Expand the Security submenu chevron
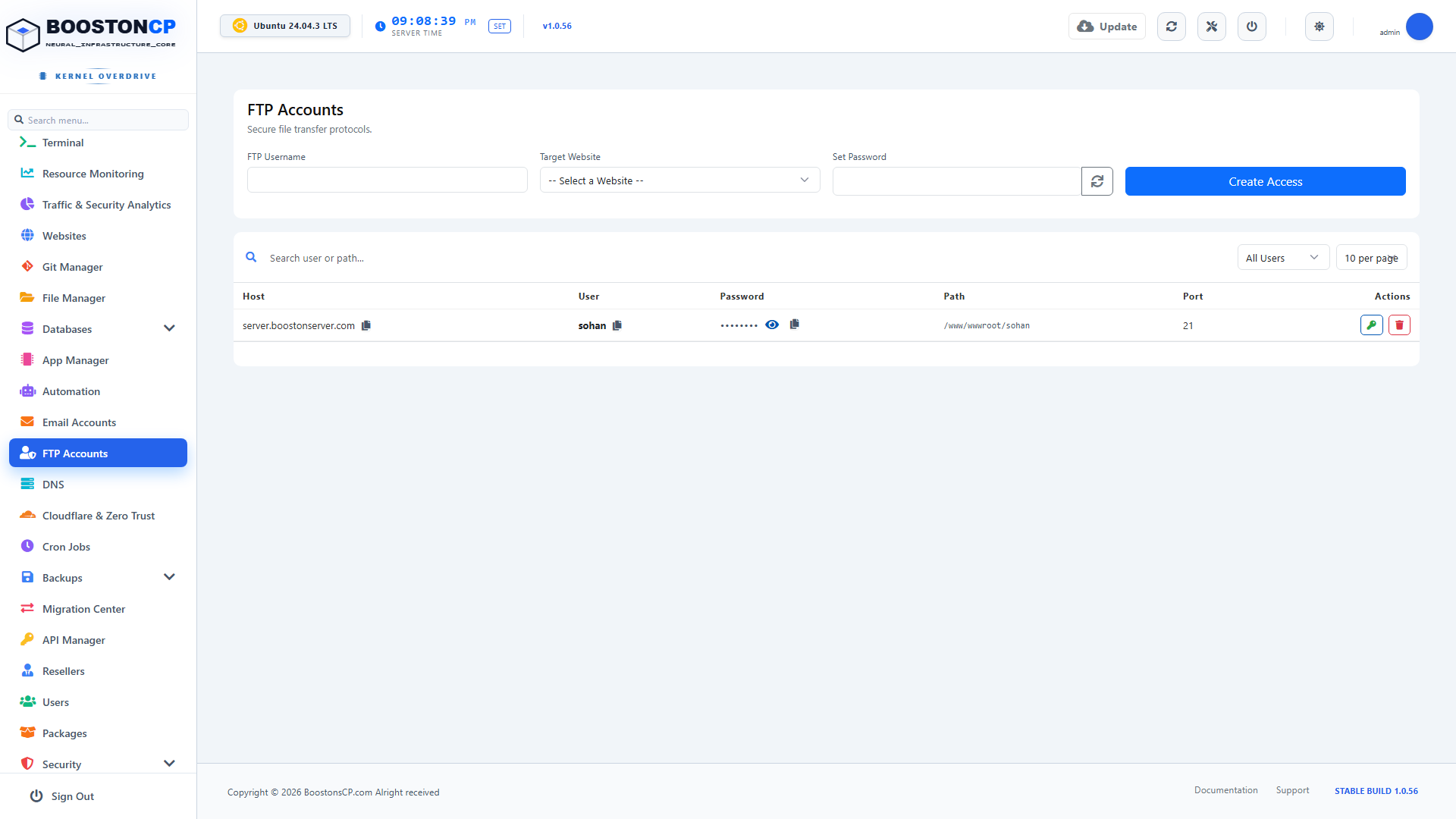This screenshot has width=1456, height=819. click(x=169, y=764)
